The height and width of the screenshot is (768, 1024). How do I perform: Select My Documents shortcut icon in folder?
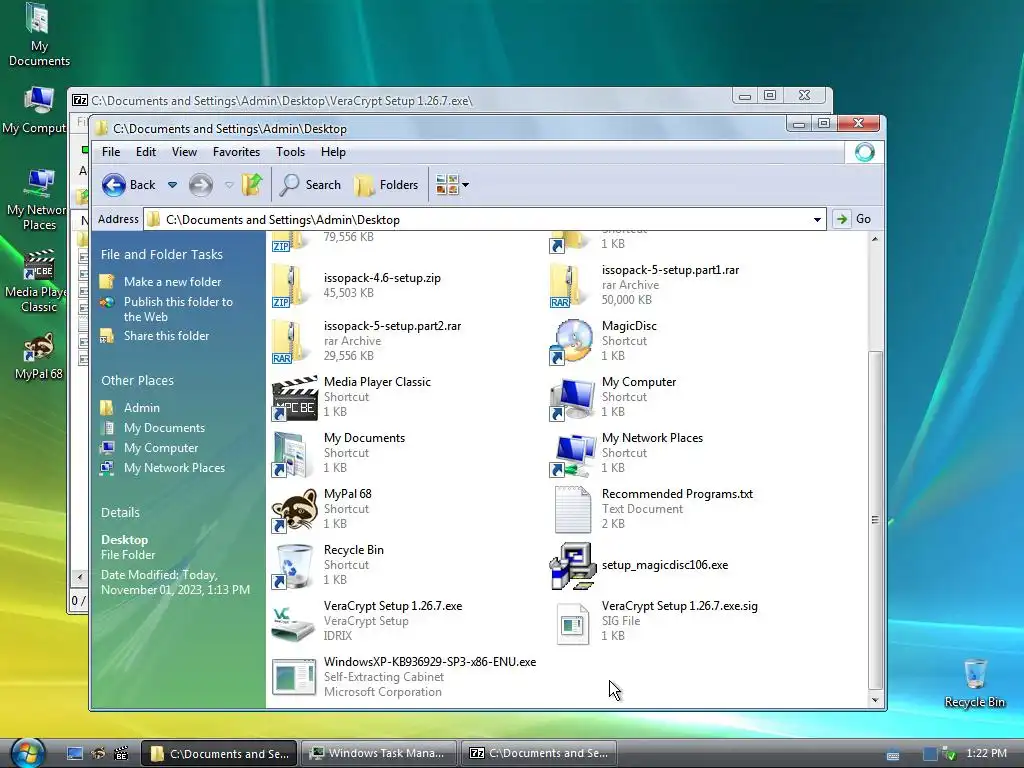pos(291,454)
